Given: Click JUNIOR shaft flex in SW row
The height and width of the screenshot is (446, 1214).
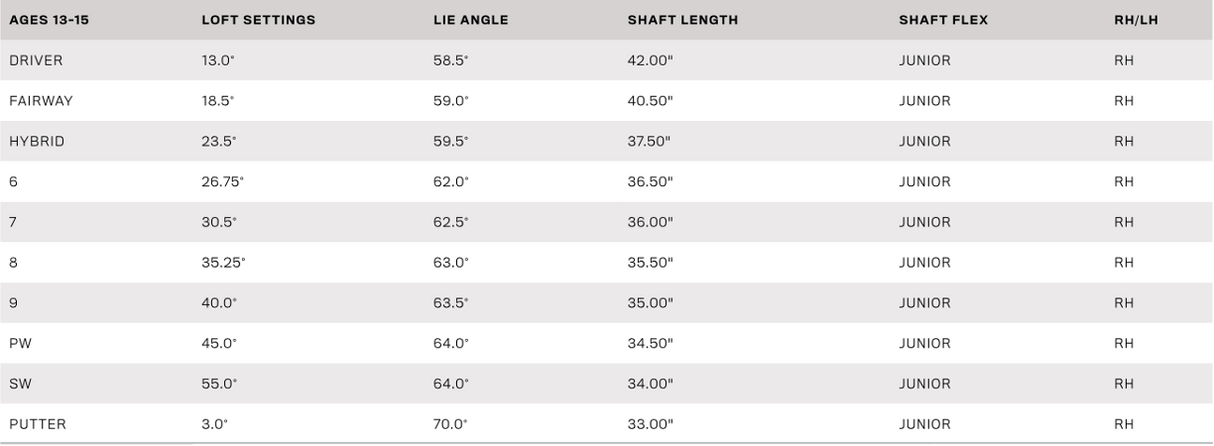Looking at the screenshot, I should click(x=925, y=384).
